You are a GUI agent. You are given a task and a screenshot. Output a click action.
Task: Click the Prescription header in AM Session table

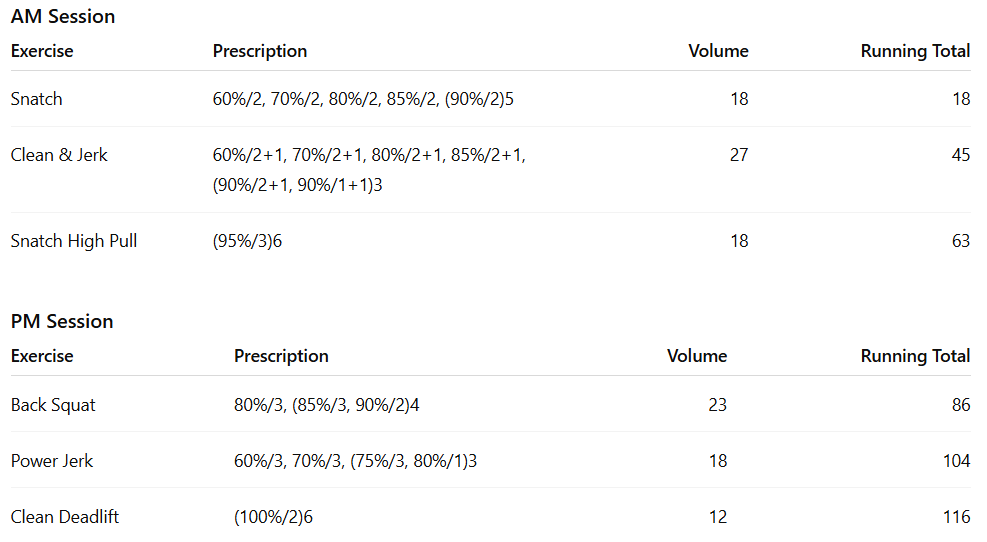[x=260, y=51]
